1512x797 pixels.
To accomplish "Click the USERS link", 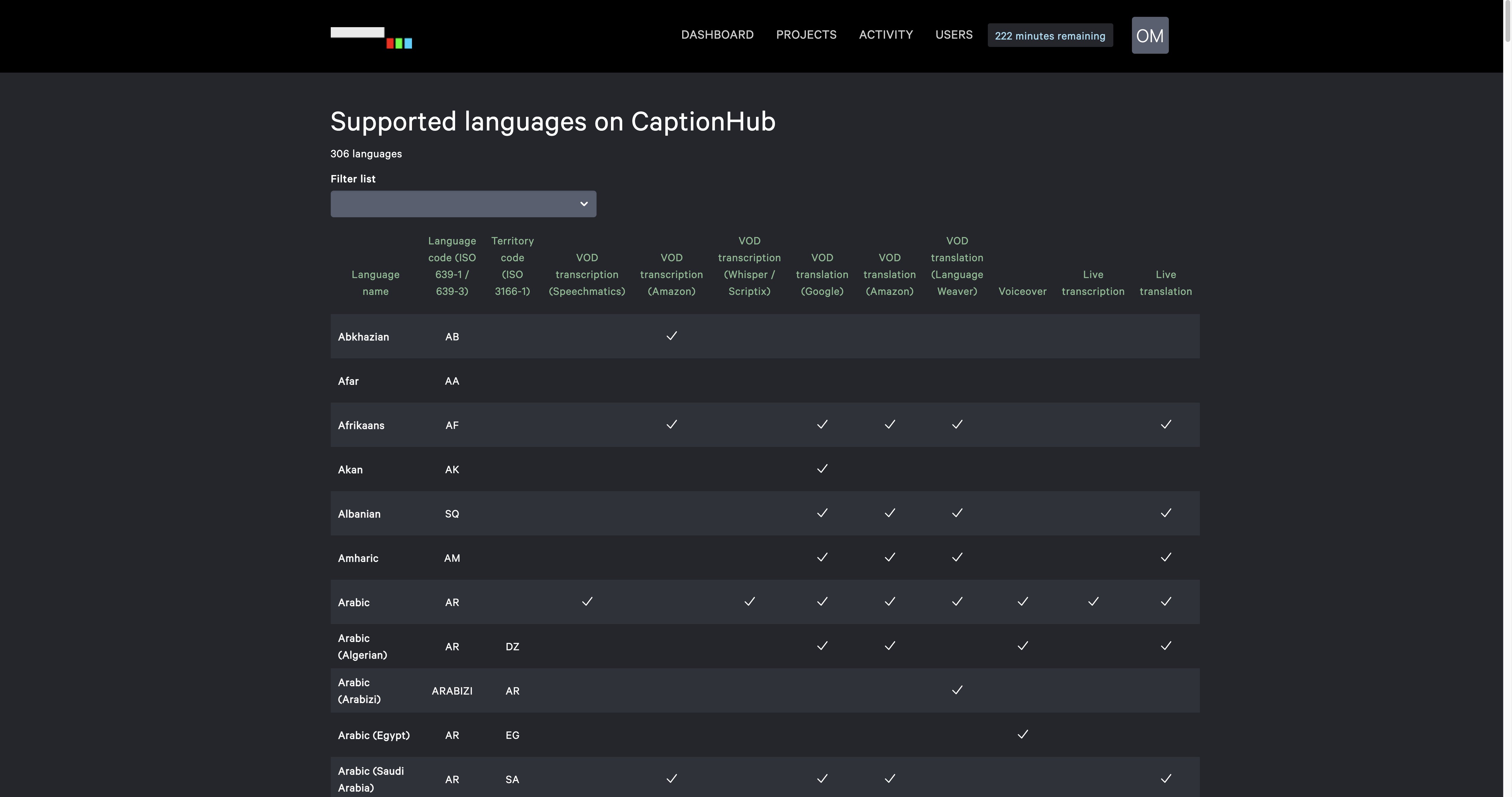I will pos(954,35).
